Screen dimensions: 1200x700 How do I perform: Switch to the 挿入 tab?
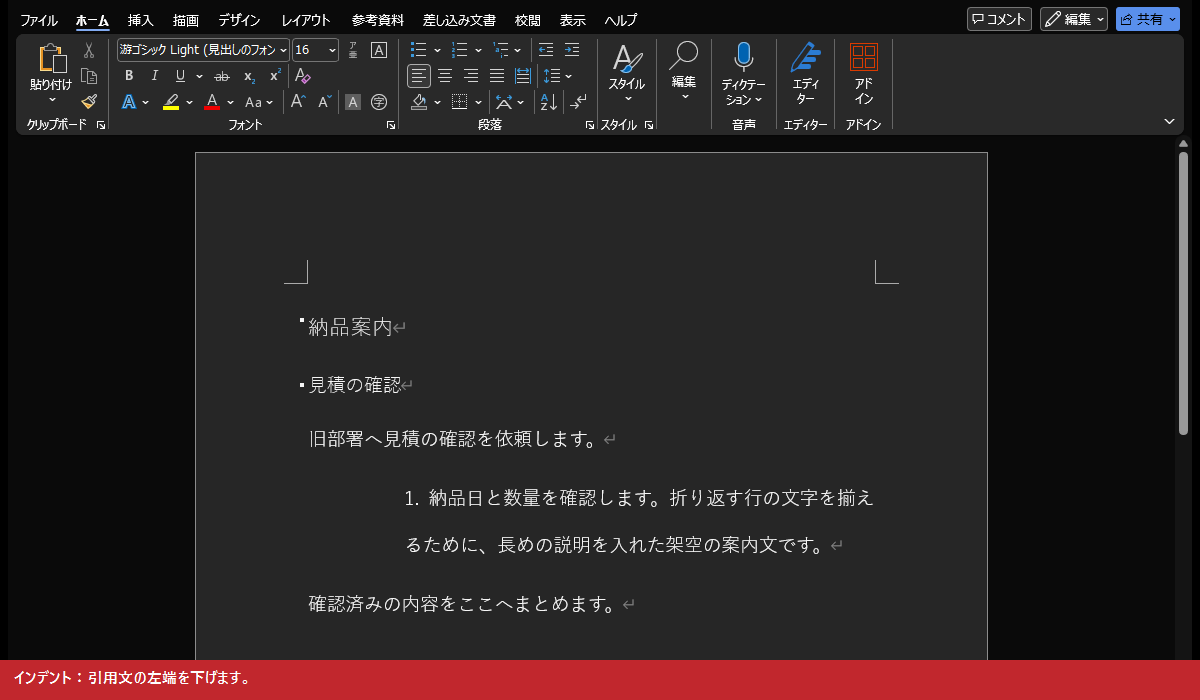coord(141,20)
